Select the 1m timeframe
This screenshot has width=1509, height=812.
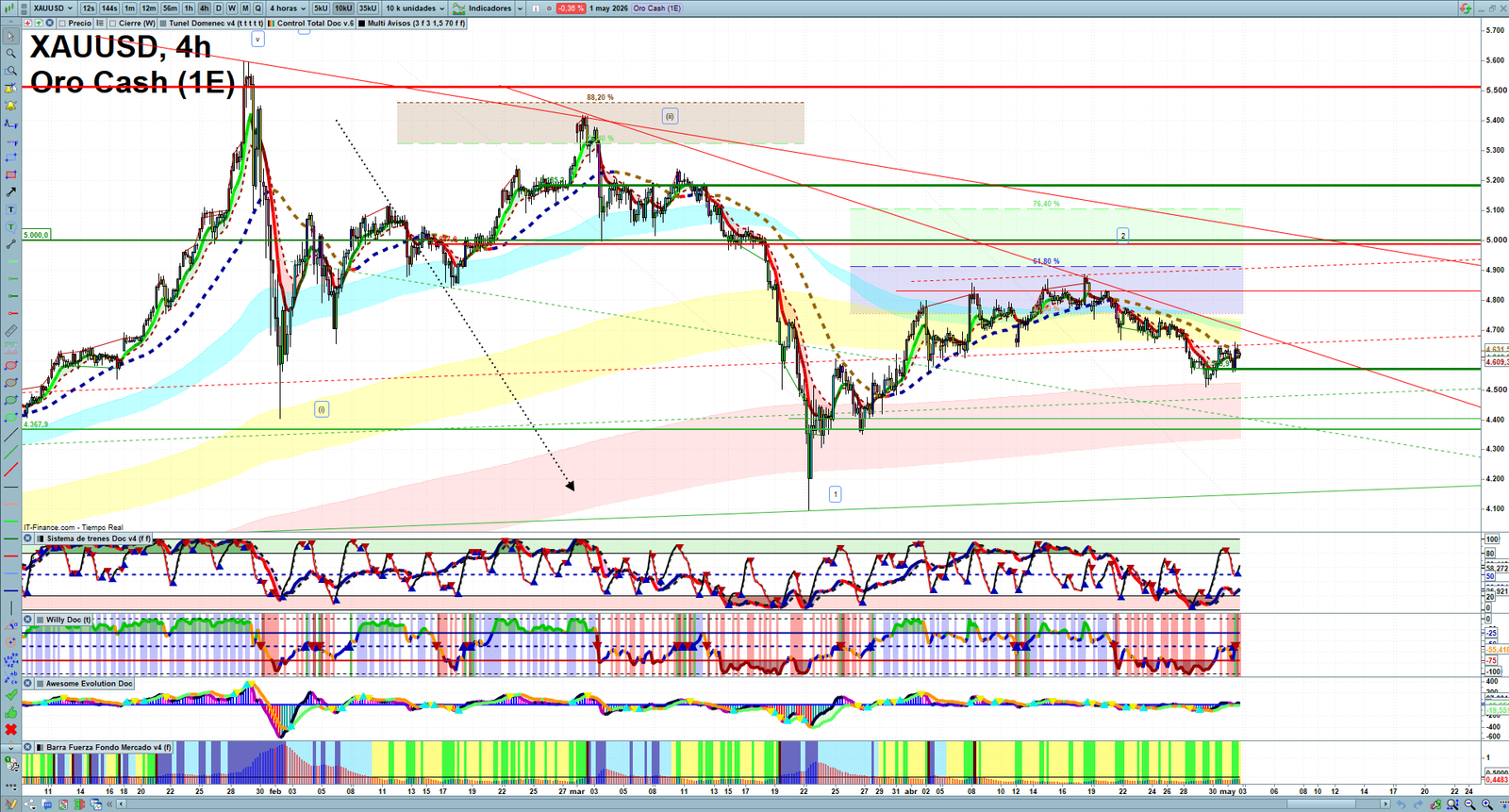[129, 8]
